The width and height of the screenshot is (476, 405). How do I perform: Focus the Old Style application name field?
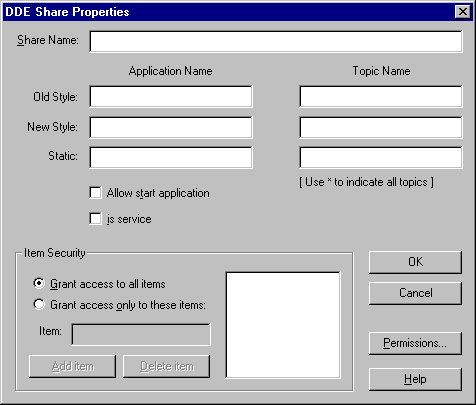(171, 97)
